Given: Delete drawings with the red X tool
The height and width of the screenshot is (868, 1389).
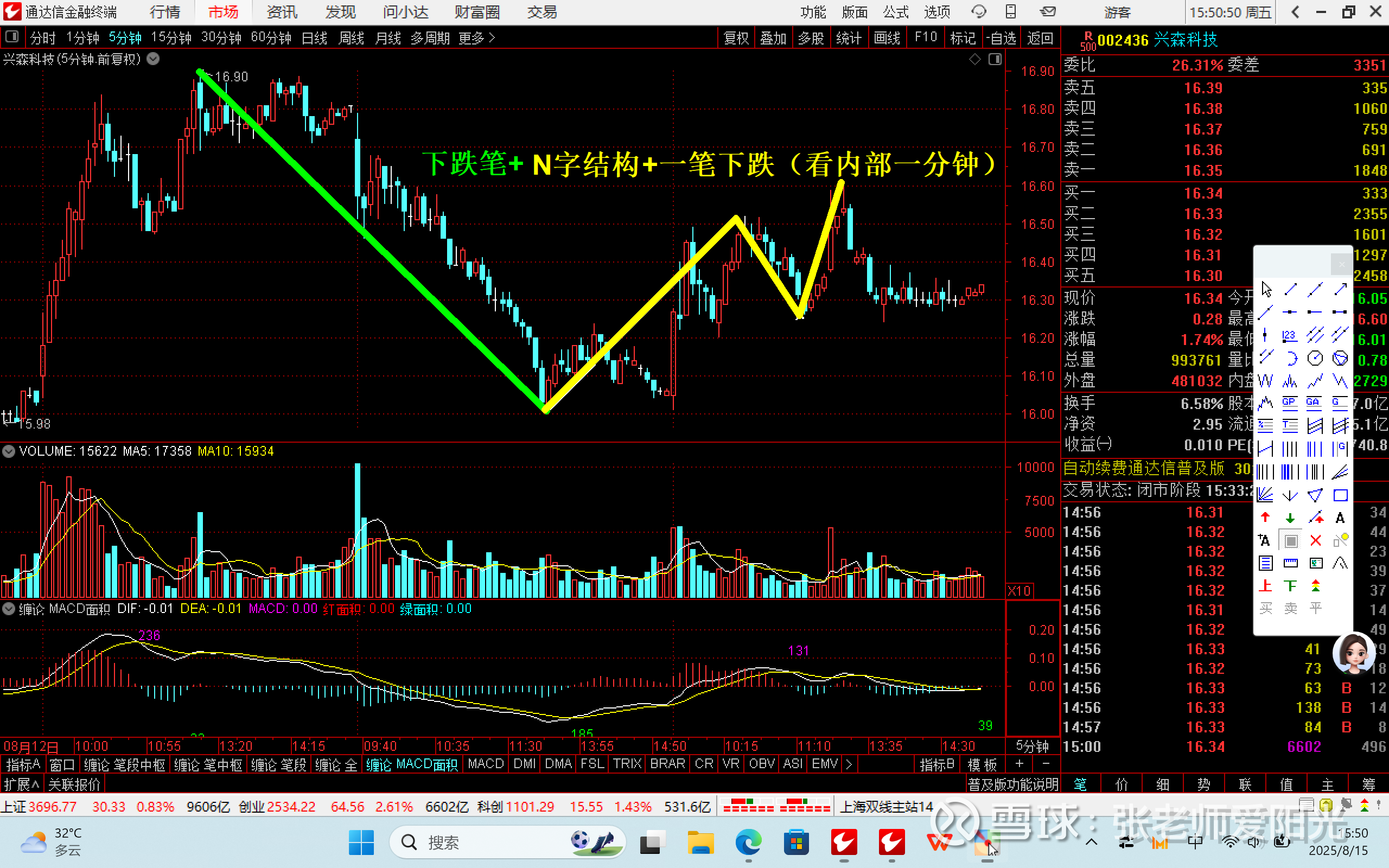Looking at the screenshot, I should click(1316, 541).
